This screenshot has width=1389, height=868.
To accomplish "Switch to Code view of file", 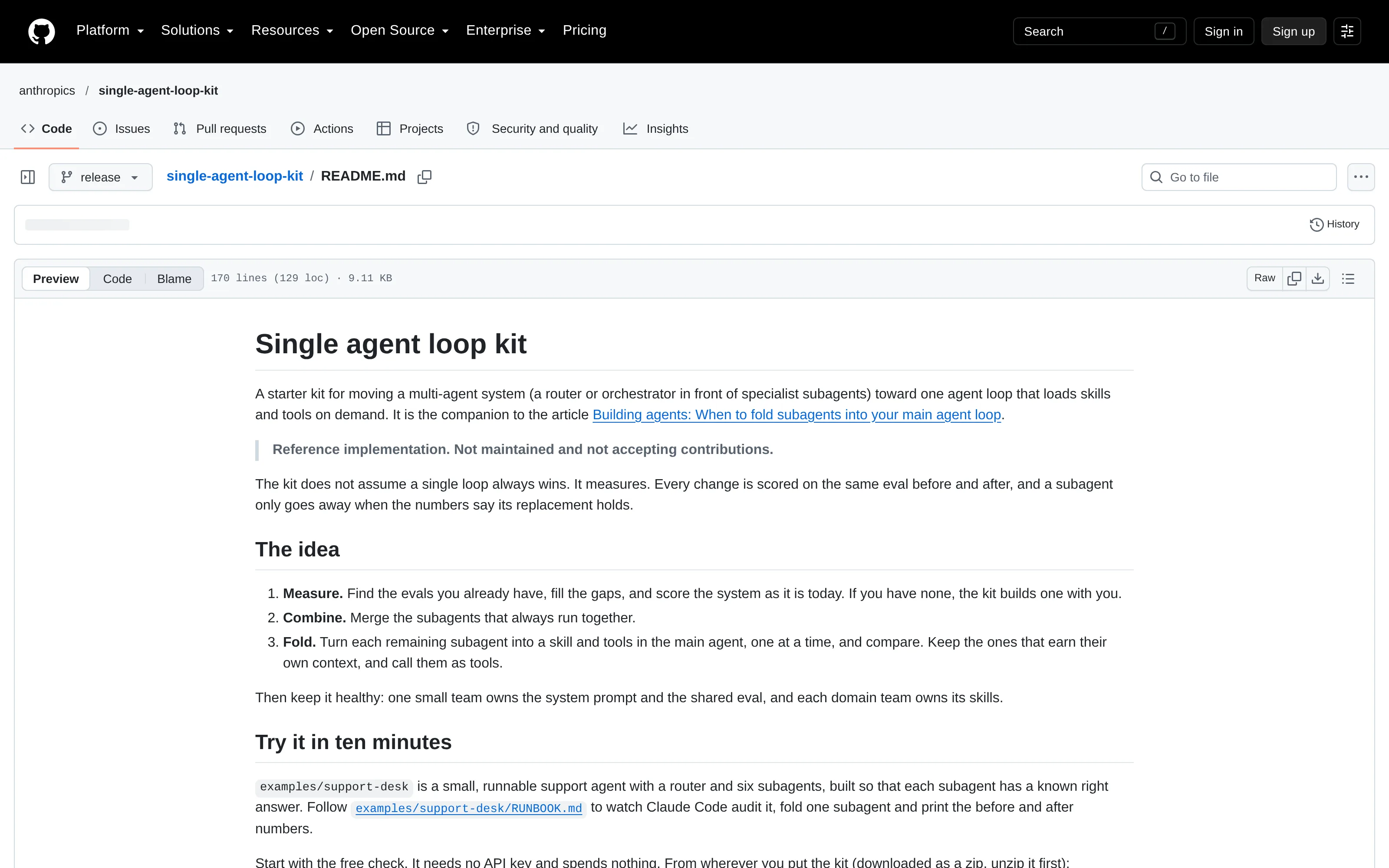I will [x=117, y=279].
